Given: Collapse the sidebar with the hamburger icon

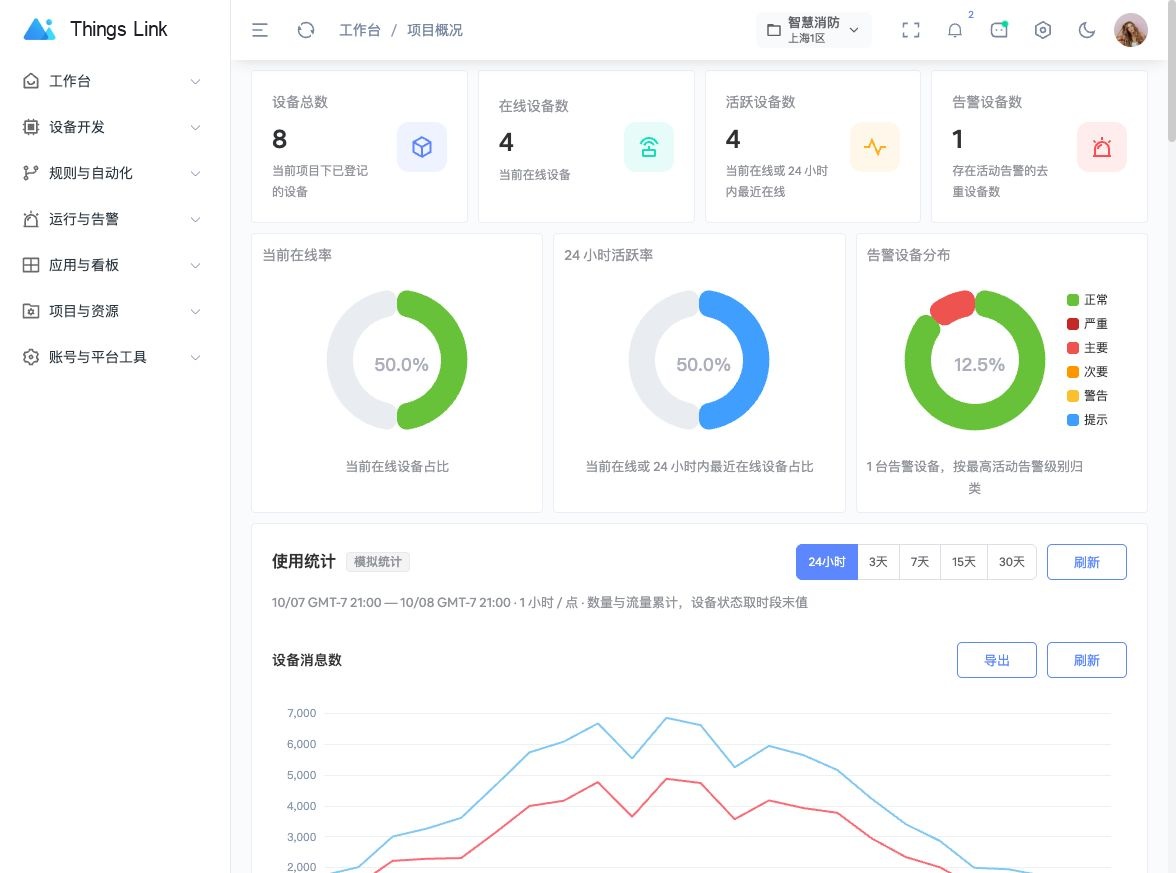Looking at the screenshot, I should (260, 30).
